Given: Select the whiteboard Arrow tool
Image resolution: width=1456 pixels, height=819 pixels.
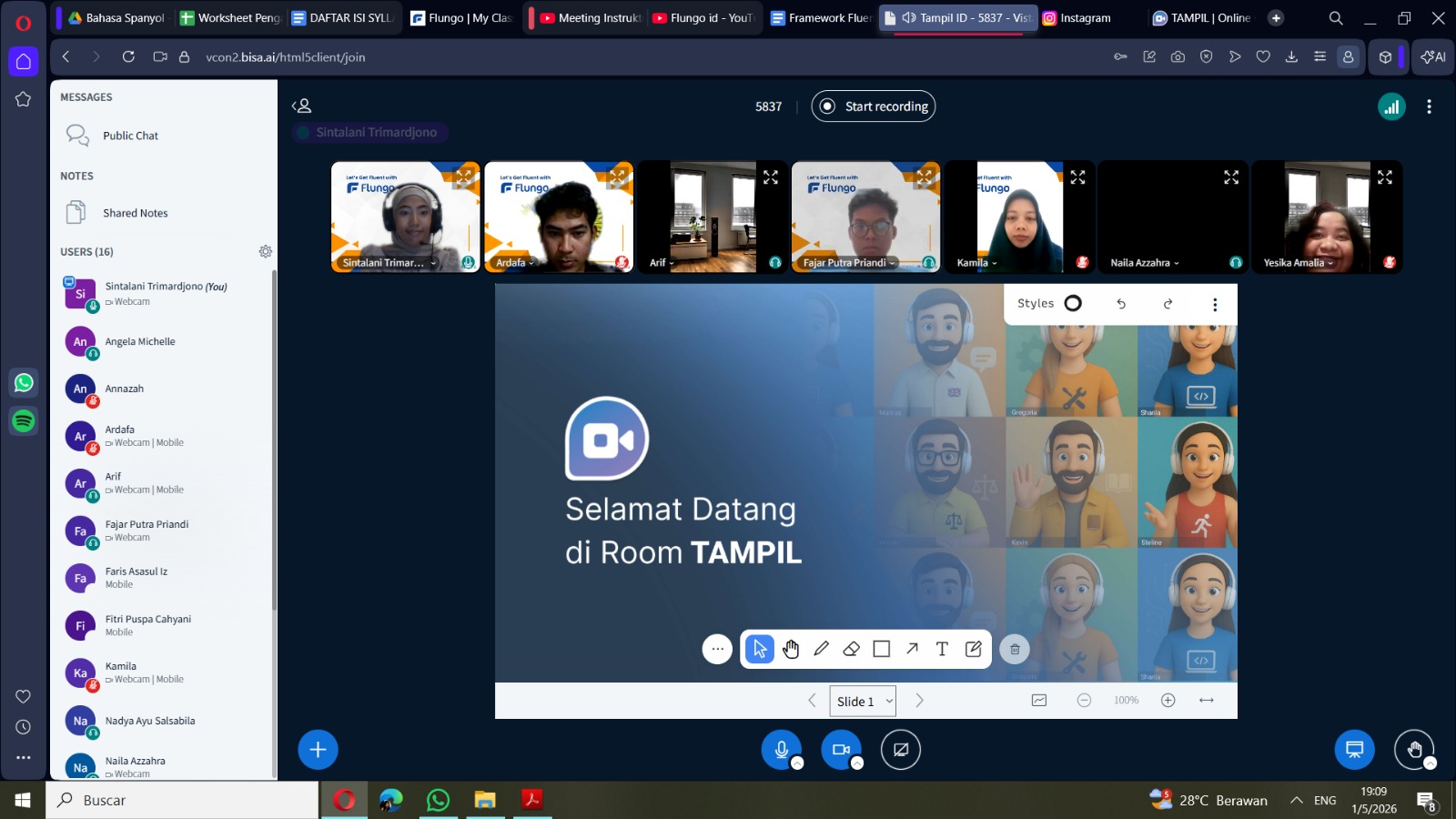Looking at the screenshot, I should tap(912, 649).
